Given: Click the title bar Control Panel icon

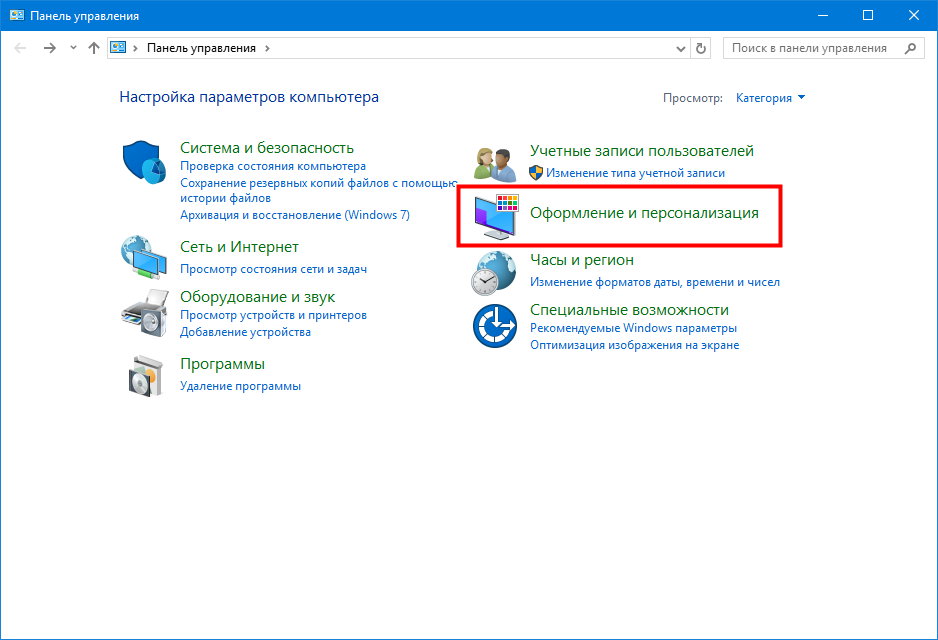Looking at the screenshot, I should coord(17,16).
